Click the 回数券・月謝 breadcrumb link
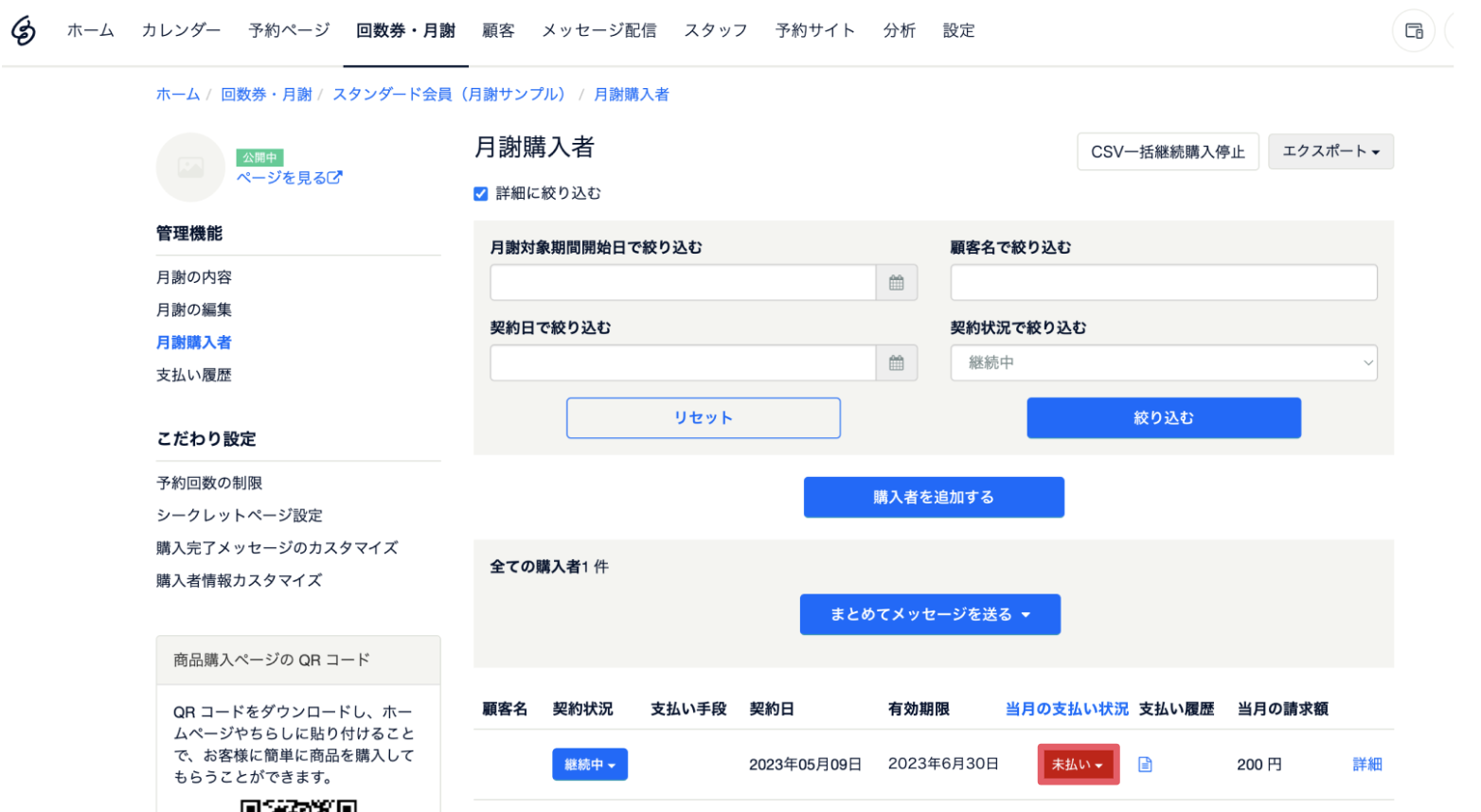The image size is (1481, 812). pyautogui.click(x=266, y=95)
